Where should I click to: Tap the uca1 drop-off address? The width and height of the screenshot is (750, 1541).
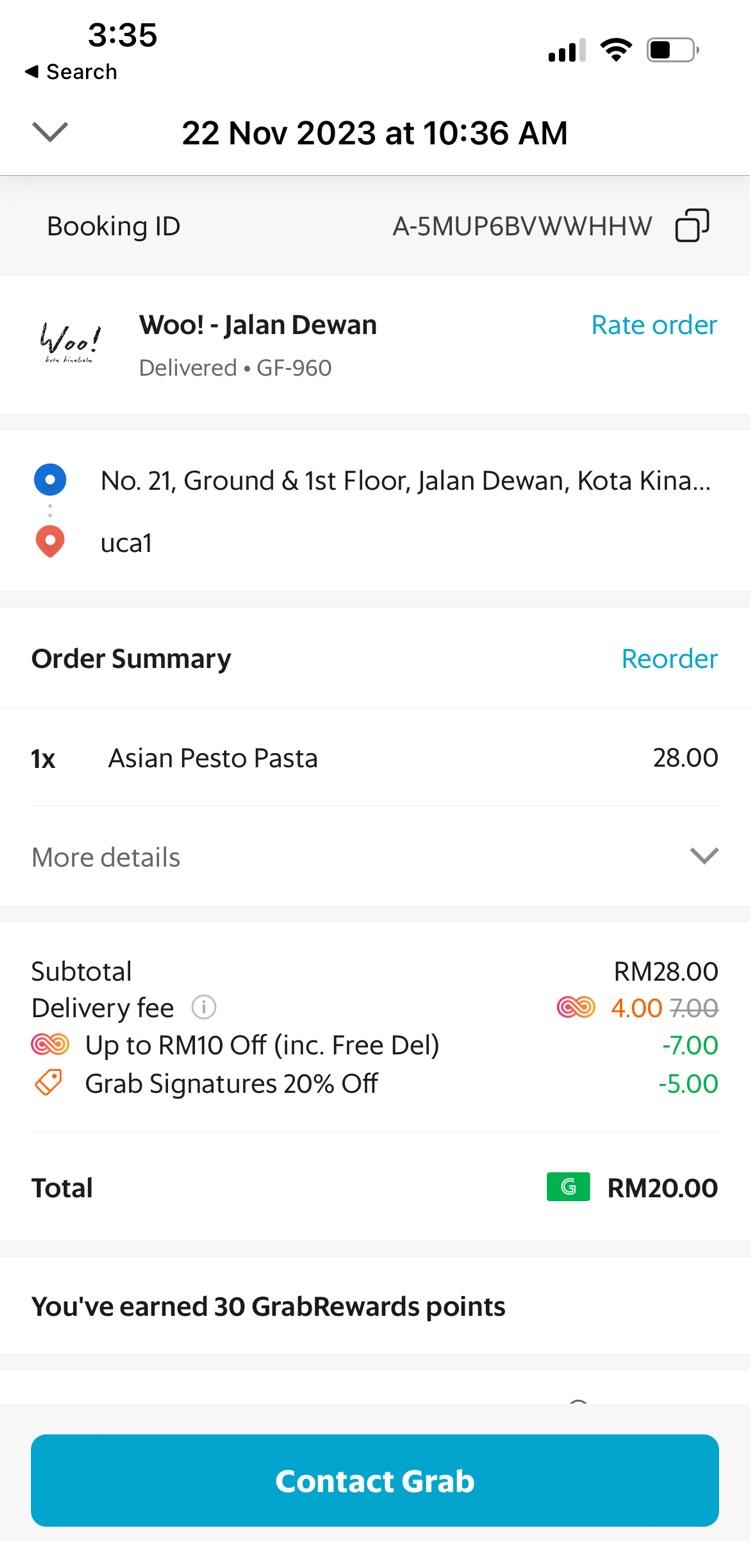tap(127, 543)
